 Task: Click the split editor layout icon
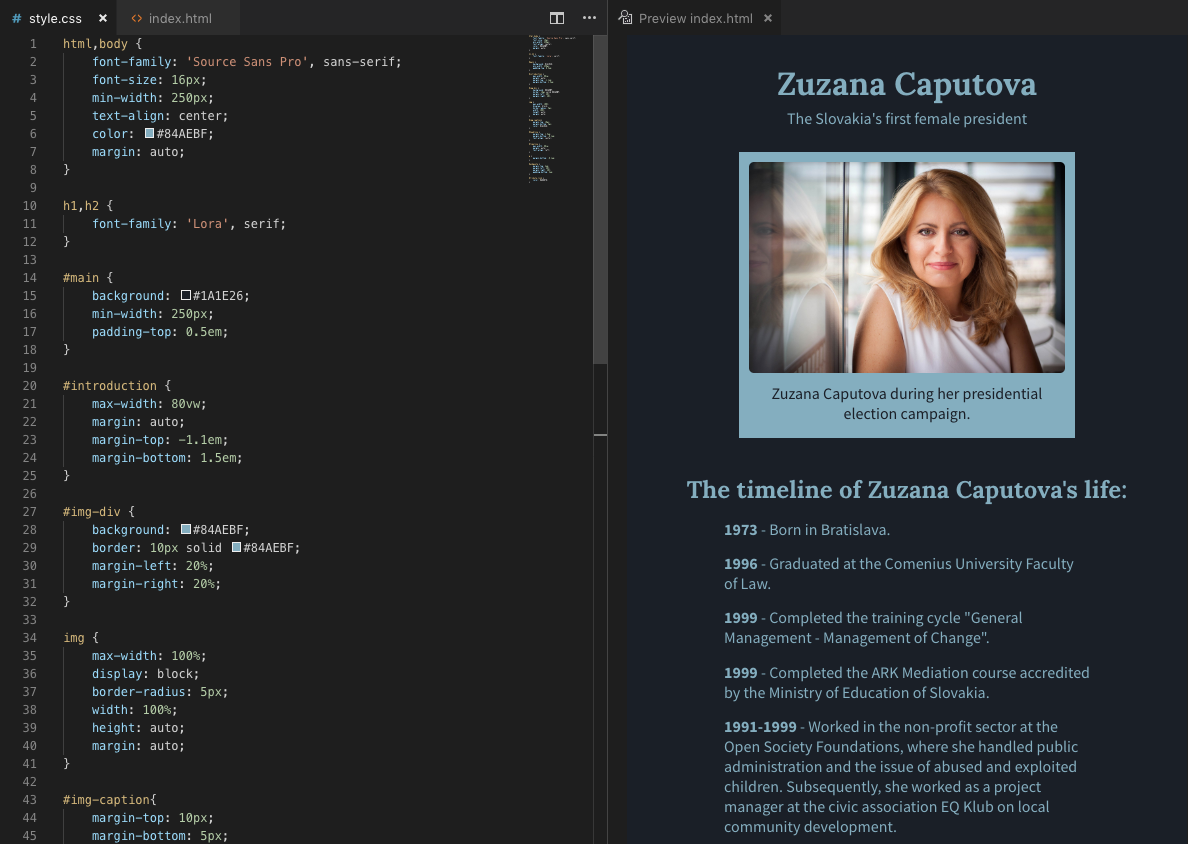point(556,17)
